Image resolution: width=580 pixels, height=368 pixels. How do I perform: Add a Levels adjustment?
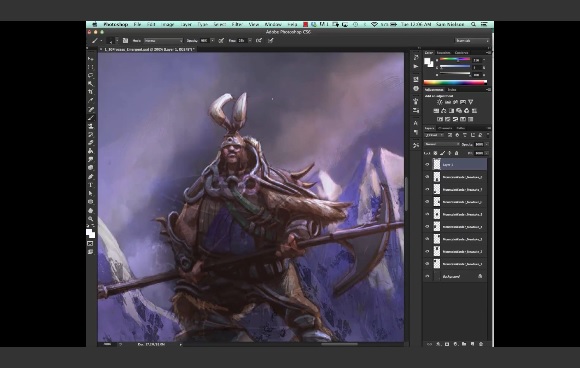click(448, 102)
